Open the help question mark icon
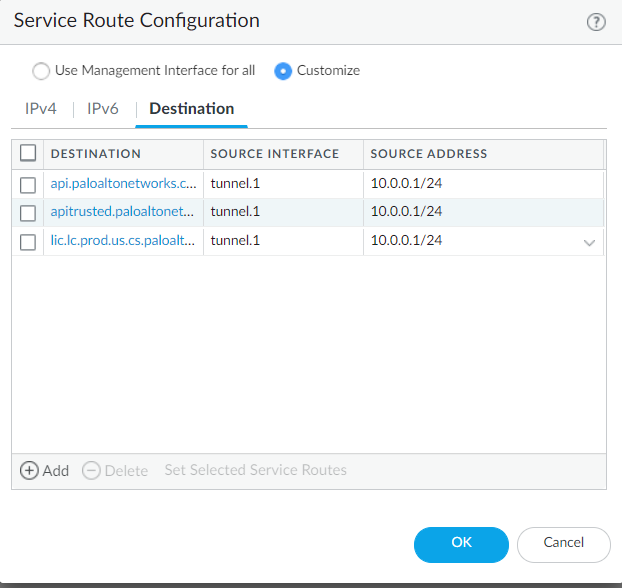 tap(596, 22)
